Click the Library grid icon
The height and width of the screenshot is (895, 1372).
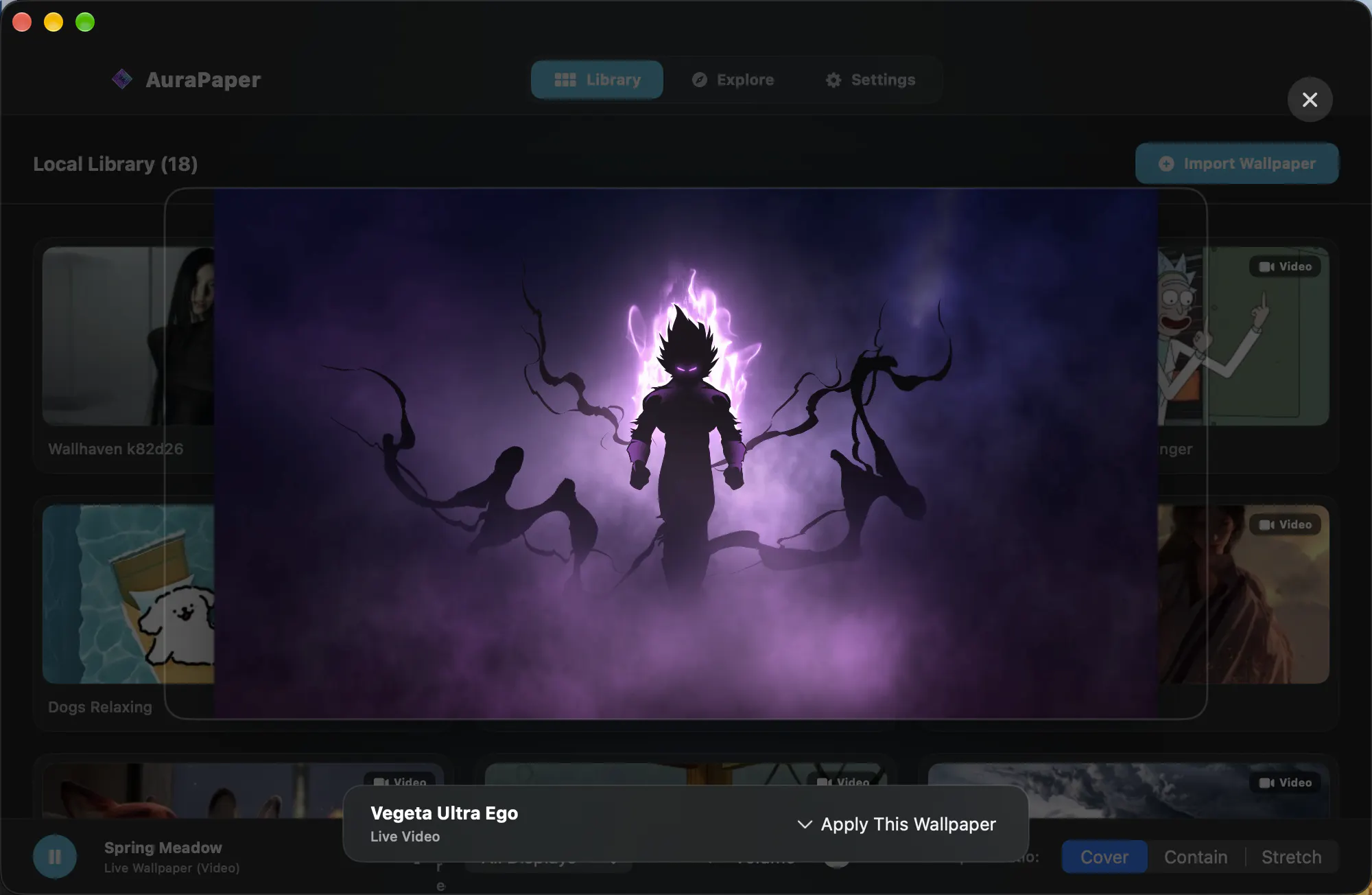(565, 80)
